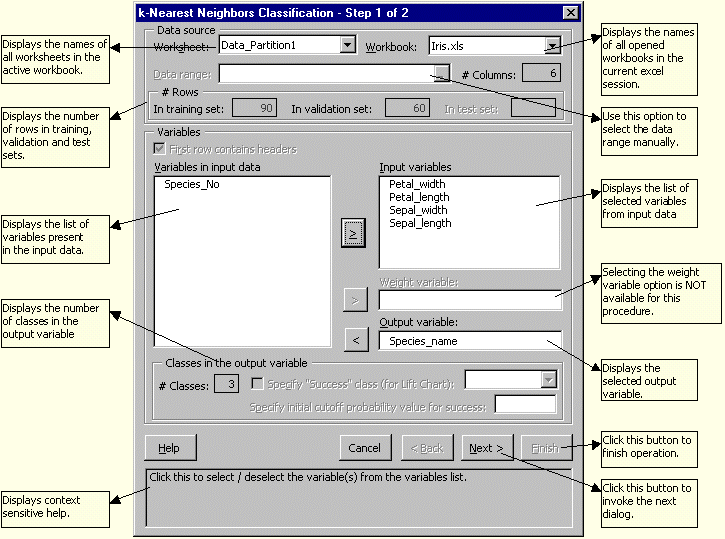This screenshot has width=725, height=539.
Task: Focus the initial cutoff probability field
Action: [x=525, y=405]
